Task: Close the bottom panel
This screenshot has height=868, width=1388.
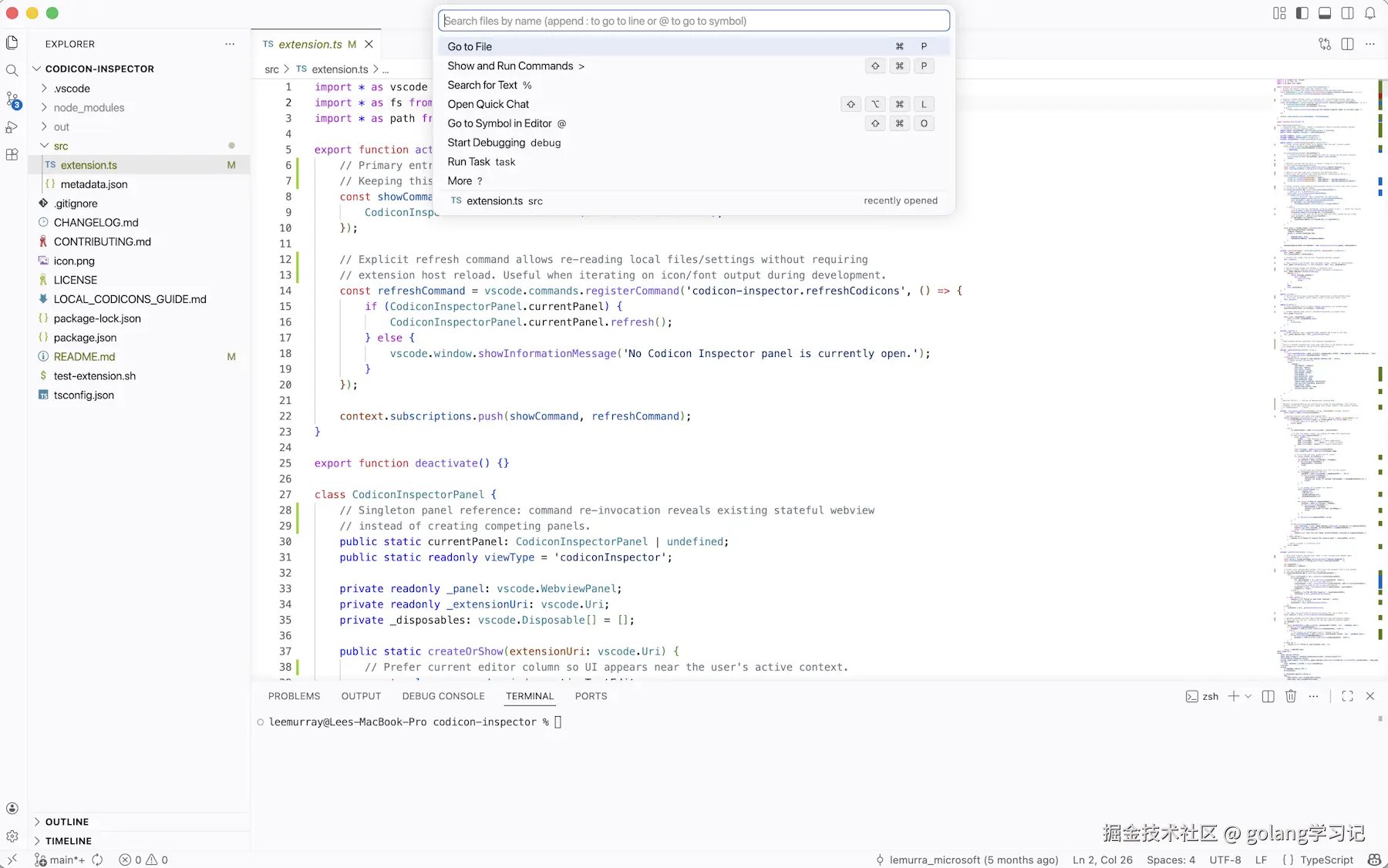Action: click(1370, 696)
